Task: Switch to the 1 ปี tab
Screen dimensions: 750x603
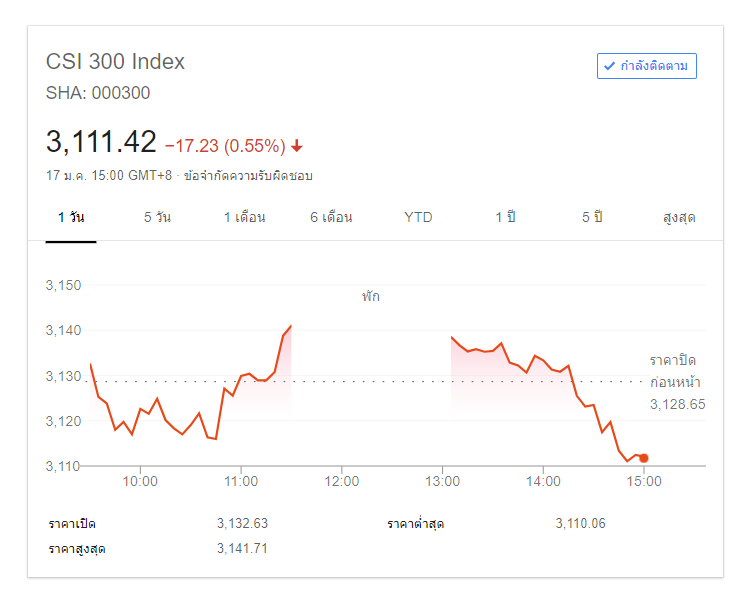Action: [505, 217]
